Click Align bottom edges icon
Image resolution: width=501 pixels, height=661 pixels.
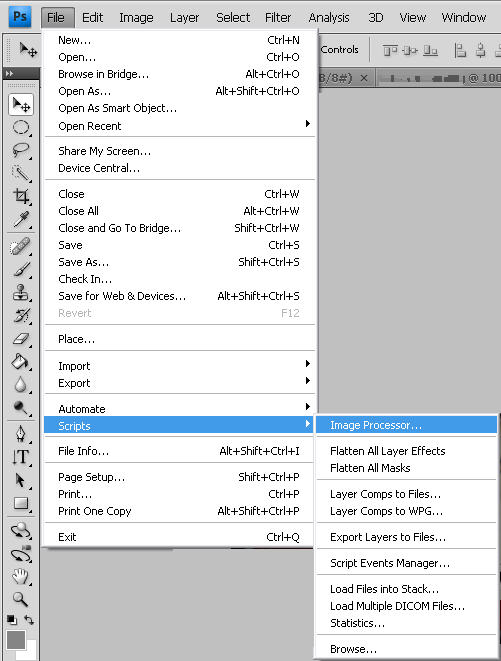430,51
